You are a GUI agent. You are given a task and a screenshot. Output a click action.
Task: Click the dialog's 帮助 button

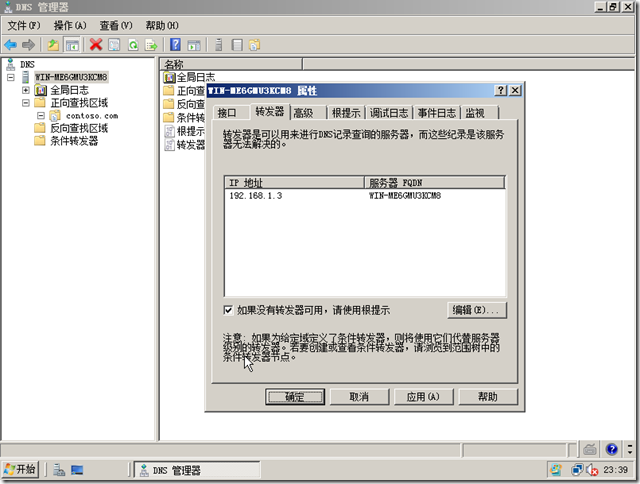[x=488, y=397]
